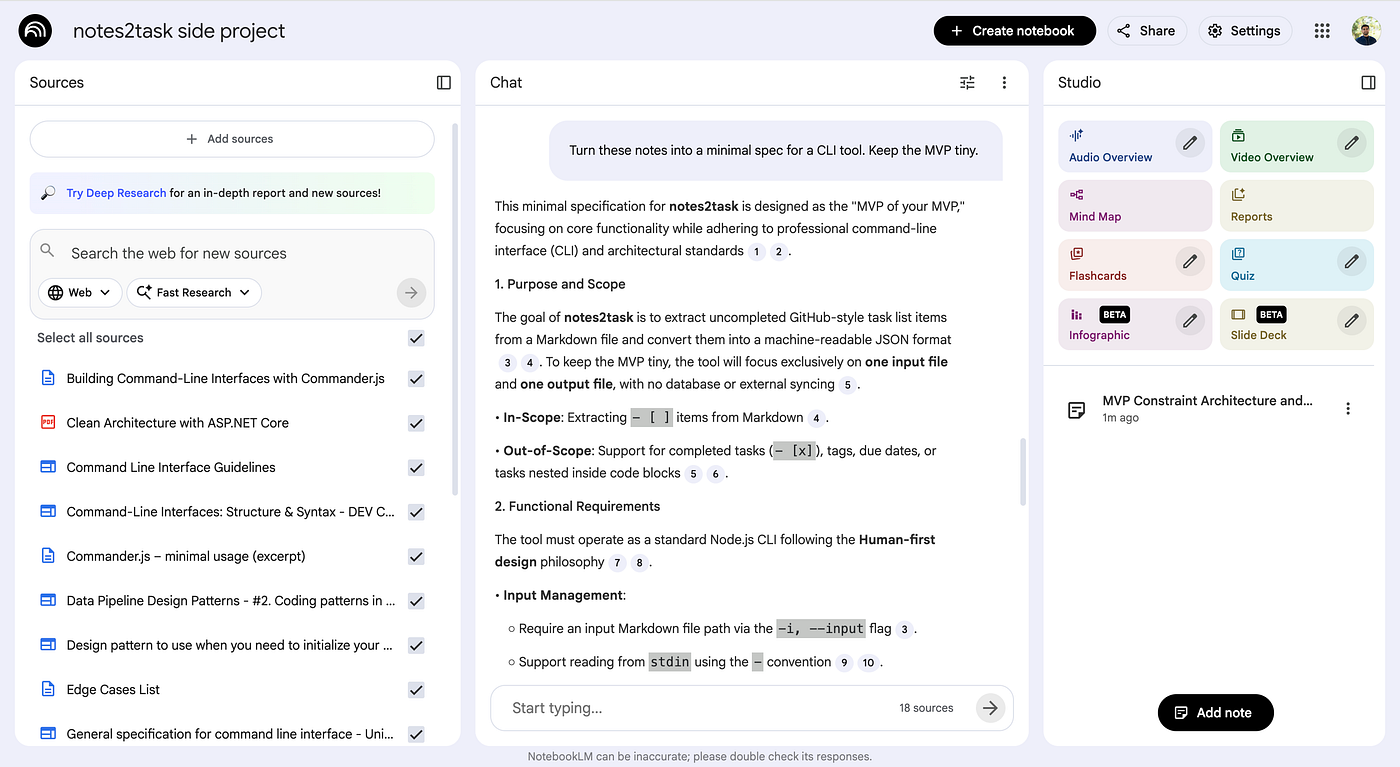
Task: Focus the Search the web for new sources field
Action: (232, 253)
